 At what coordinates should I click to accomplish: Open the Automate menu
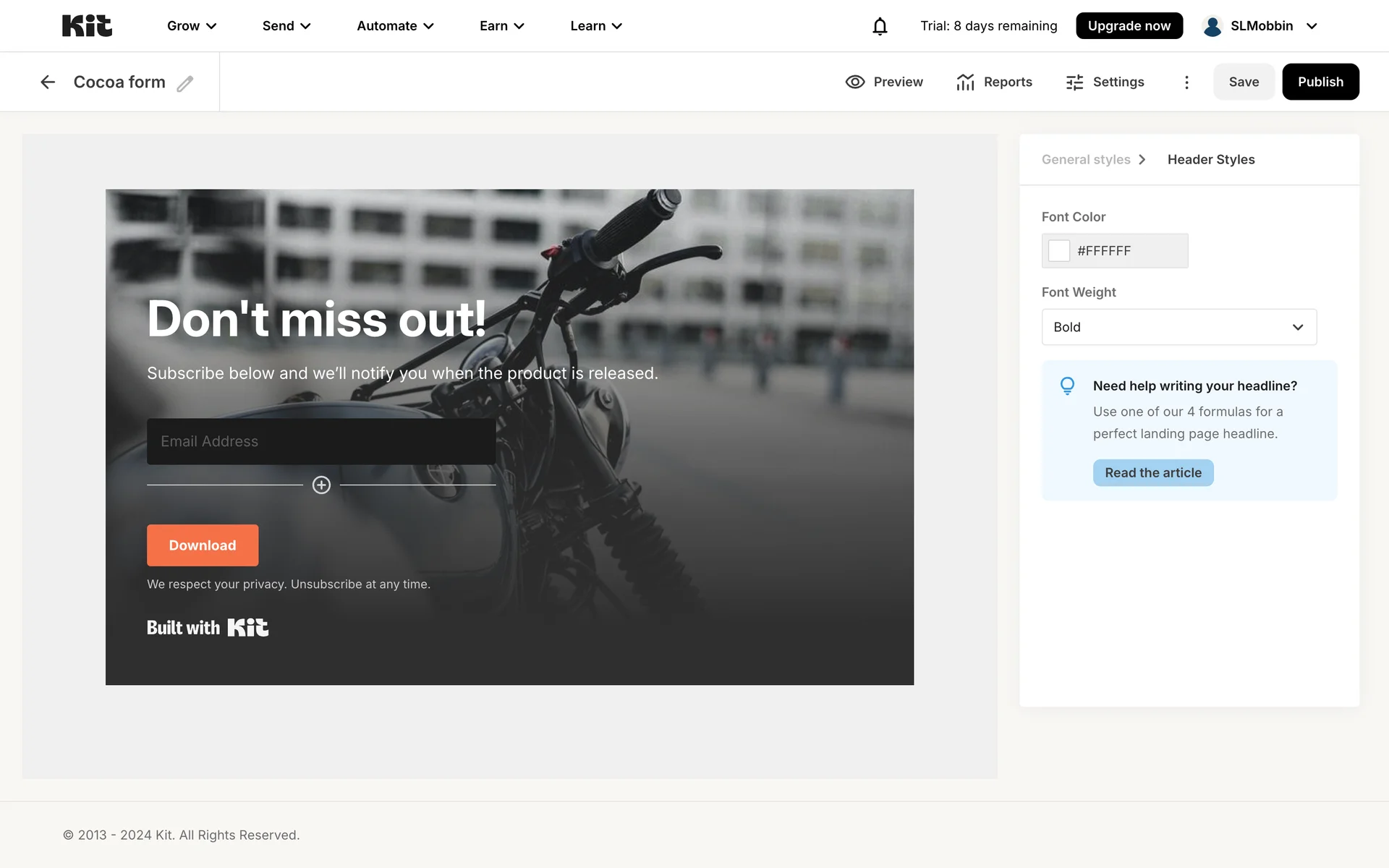(395, 26)
